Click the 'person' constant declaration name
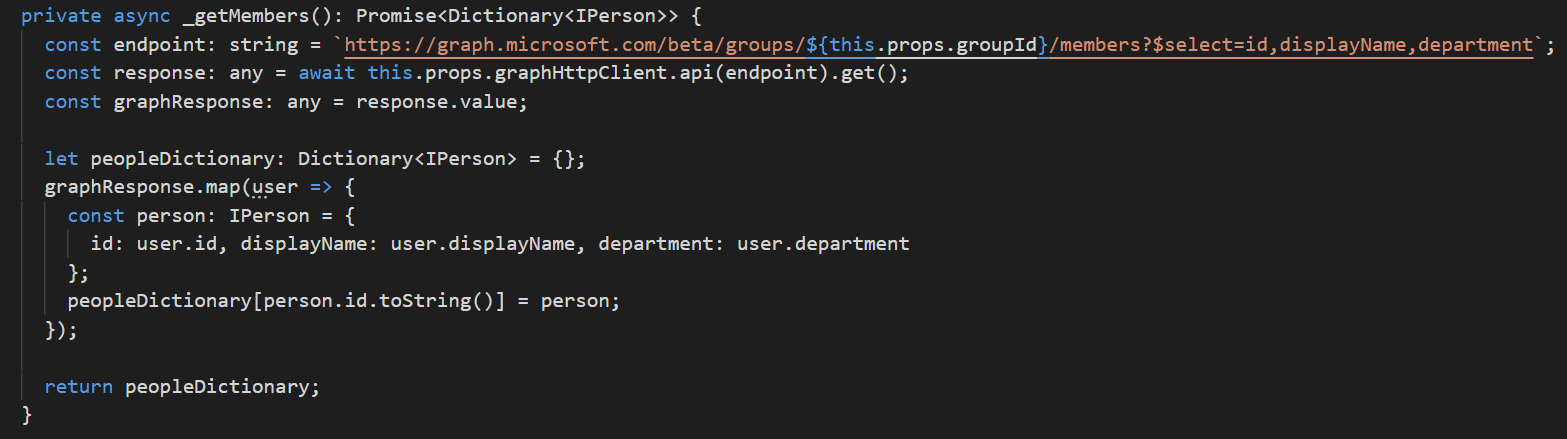1567x439 pixels. 171,216
